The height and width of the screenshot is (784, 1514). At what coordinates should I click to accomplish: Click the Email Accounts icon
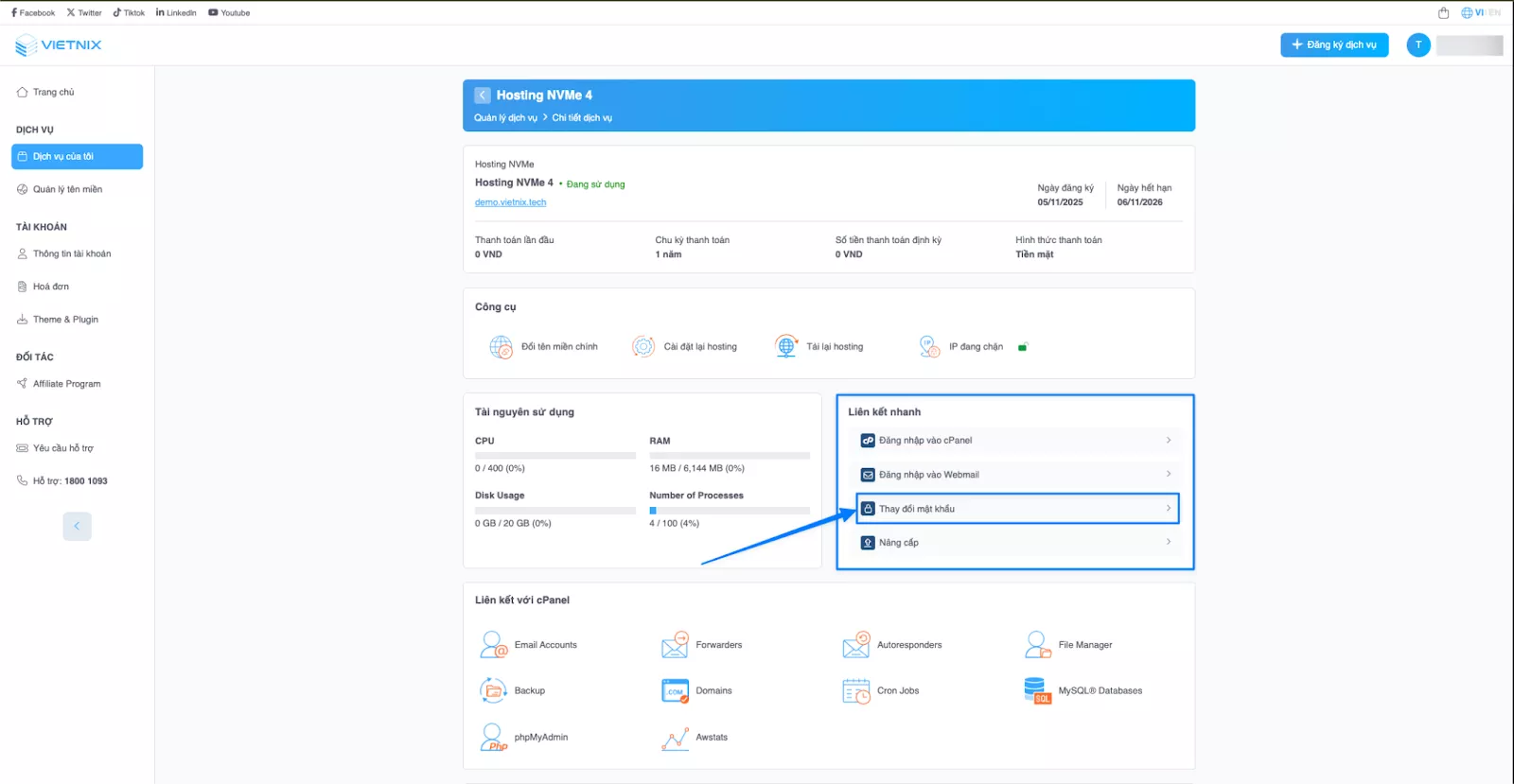click(x=493, y=645)
